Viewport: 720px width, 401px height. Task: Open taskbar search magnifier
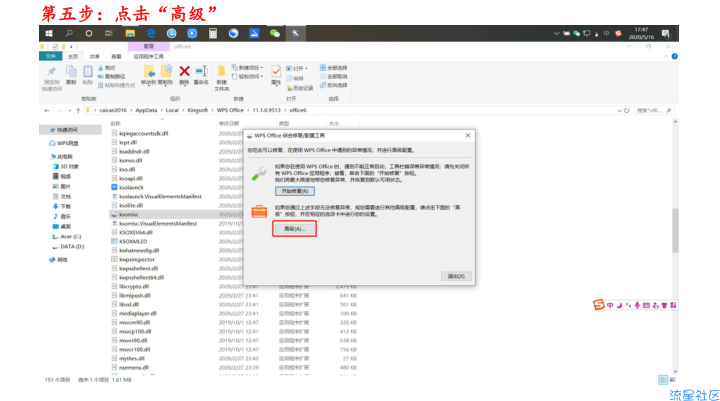[69, 34]
